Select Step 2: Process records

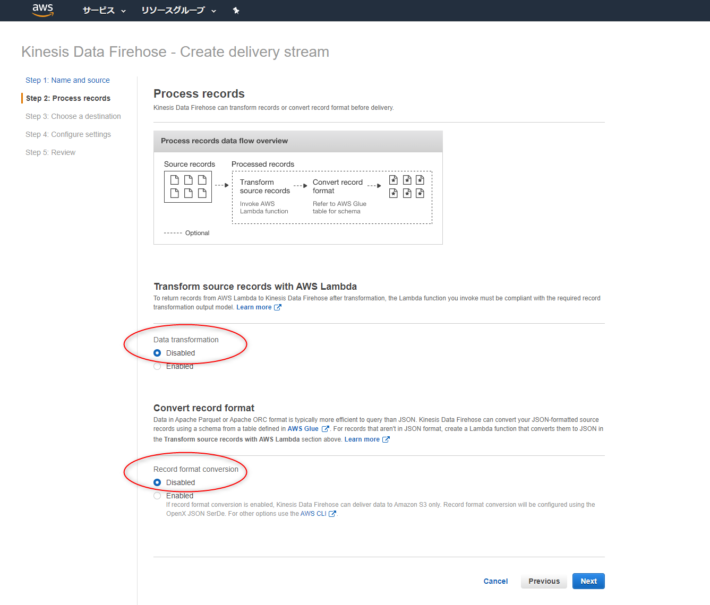click(x=68, y=98)
